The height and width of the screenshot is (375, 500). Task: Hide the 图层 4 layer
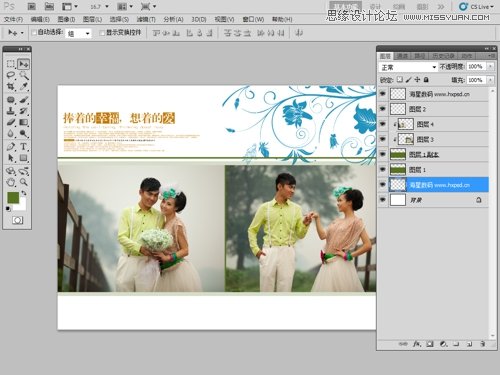[x=383, y=124]
